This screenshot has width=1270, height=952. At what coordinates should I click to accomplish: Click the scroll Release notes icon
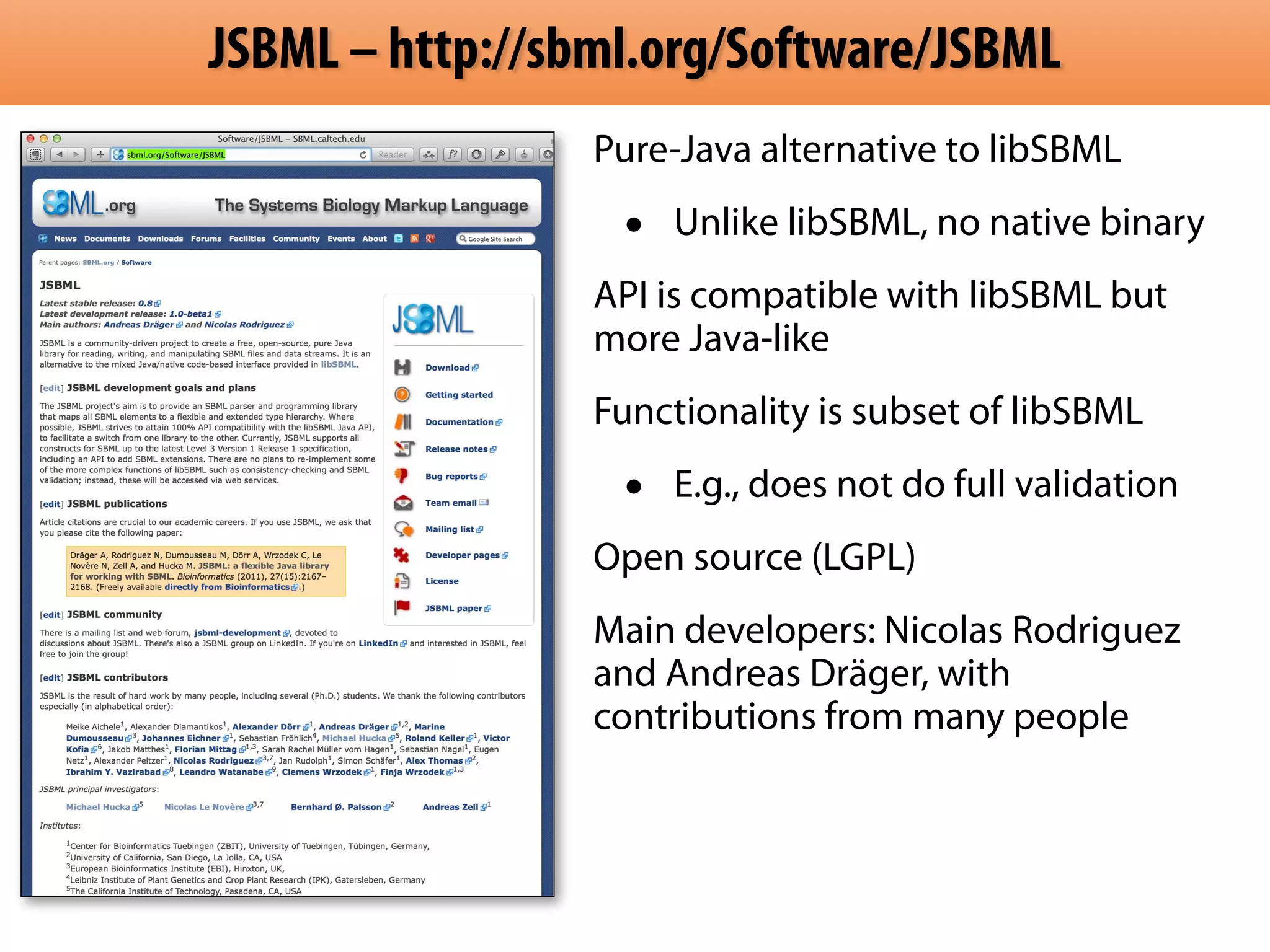coord(404,449)
